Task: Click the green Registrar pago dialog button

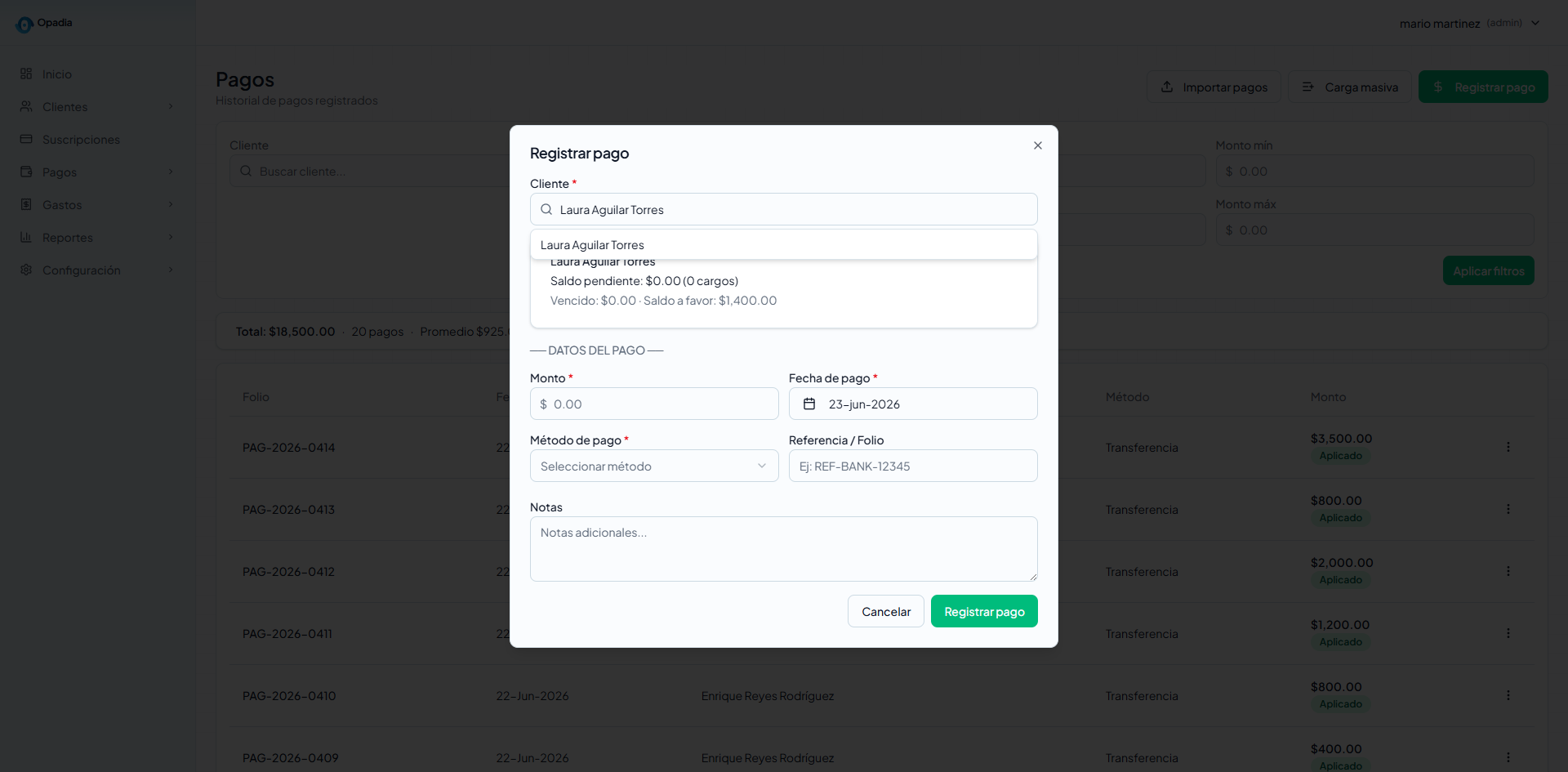Action: [x=984, y=611]
